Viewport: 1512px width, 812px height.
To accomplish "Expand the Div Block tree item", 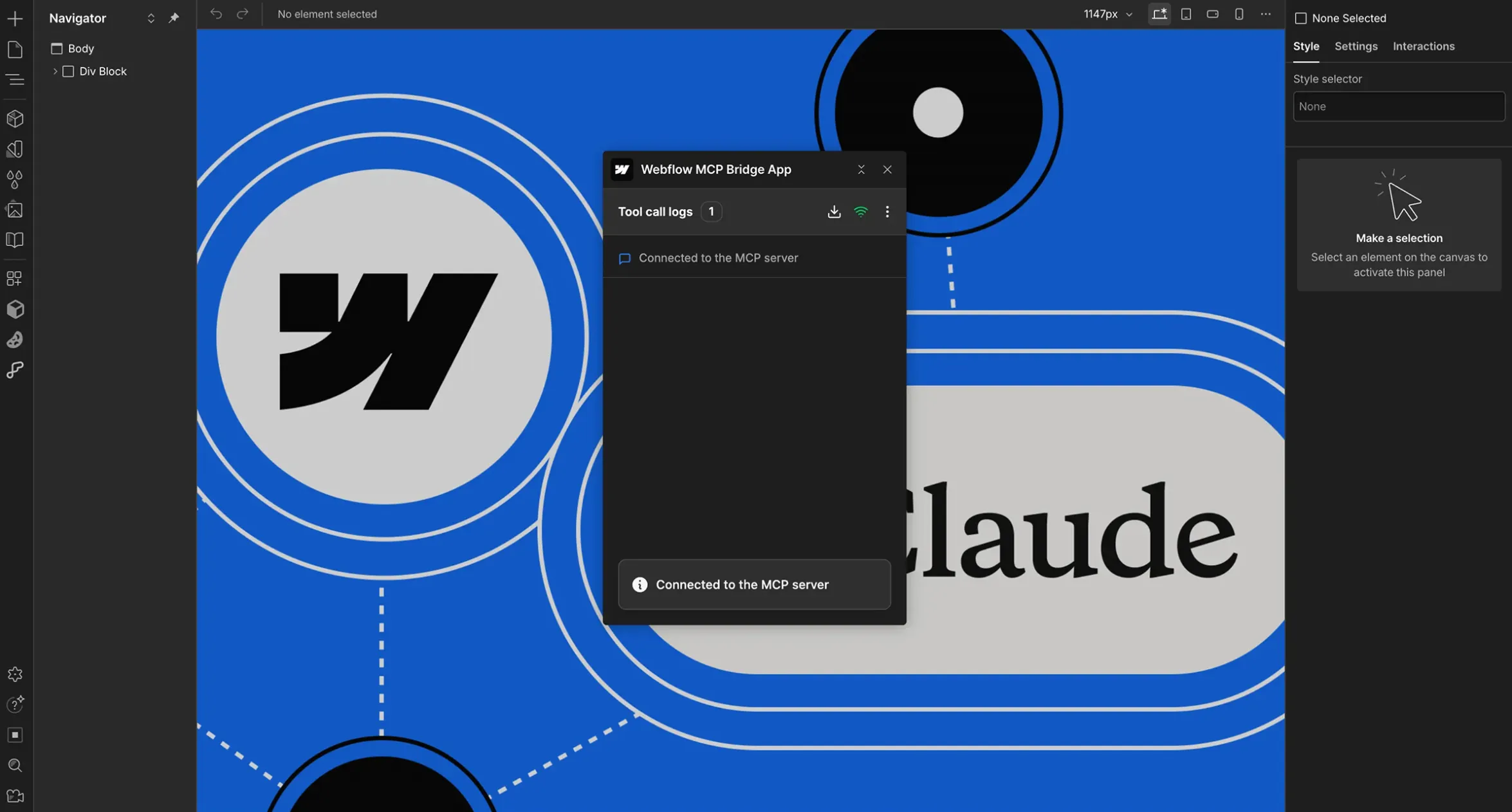I will click(55, 71).
